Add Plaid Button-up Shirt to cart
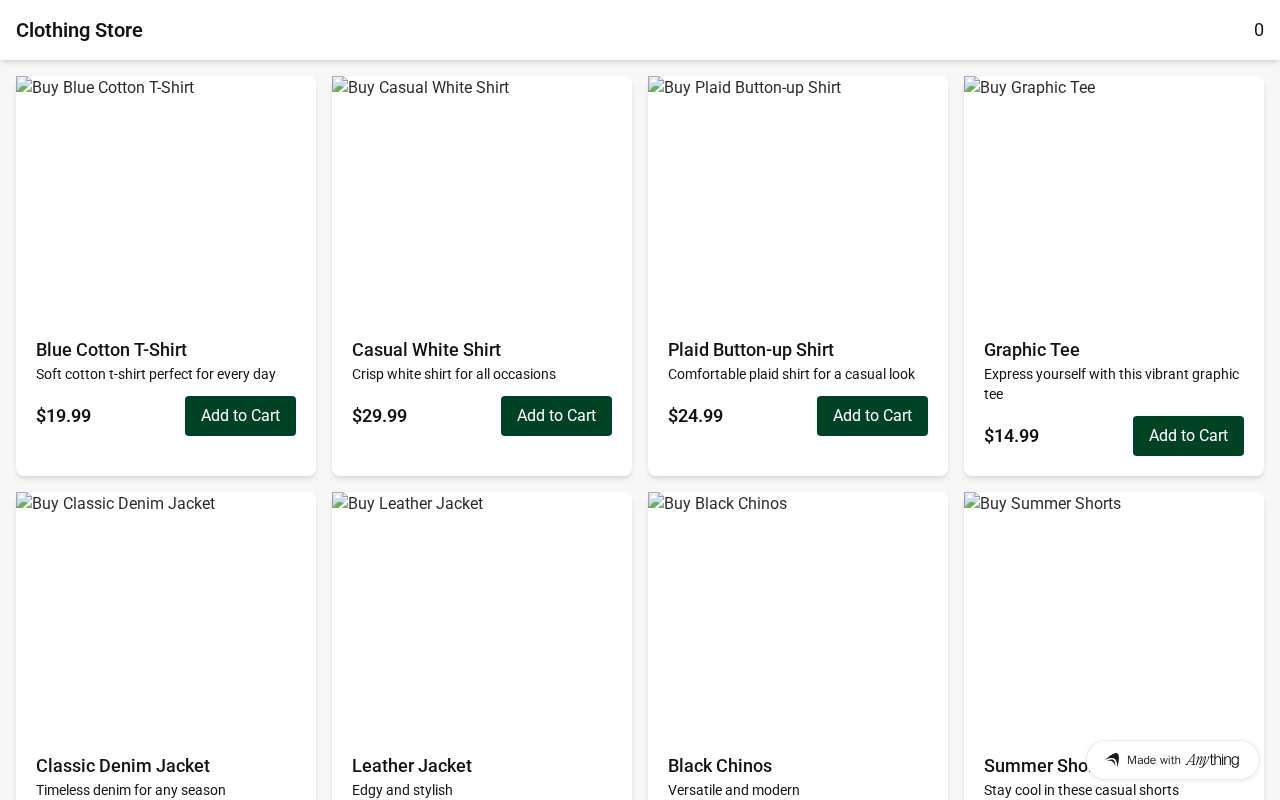 [x=872, y=416]
